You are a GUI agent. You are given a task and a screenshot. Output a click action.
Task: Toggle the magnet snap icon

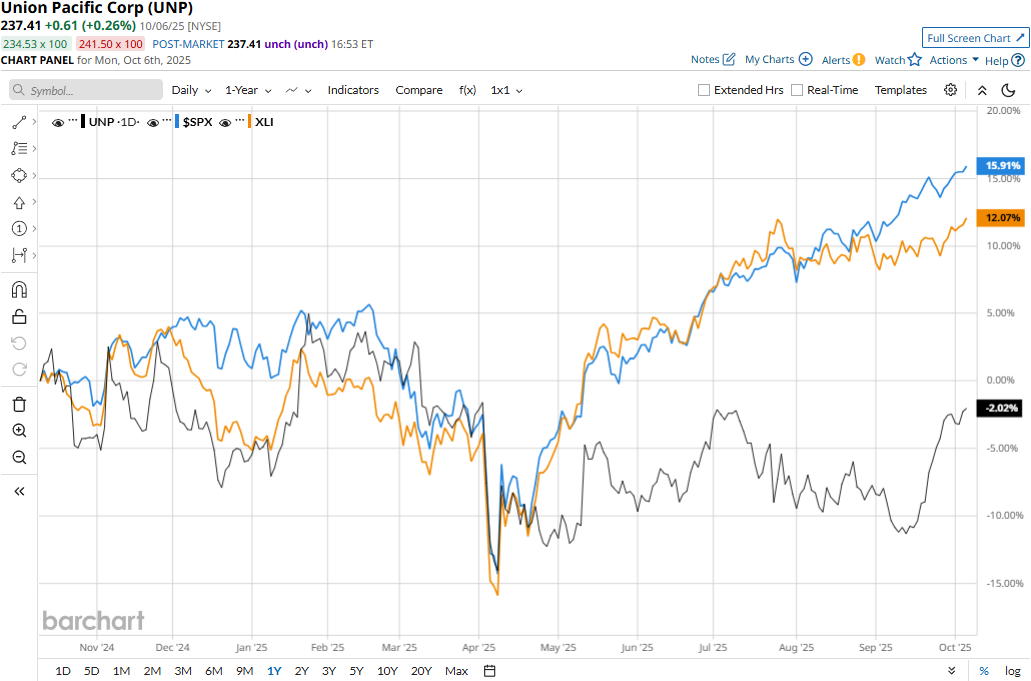click(19, 290)
